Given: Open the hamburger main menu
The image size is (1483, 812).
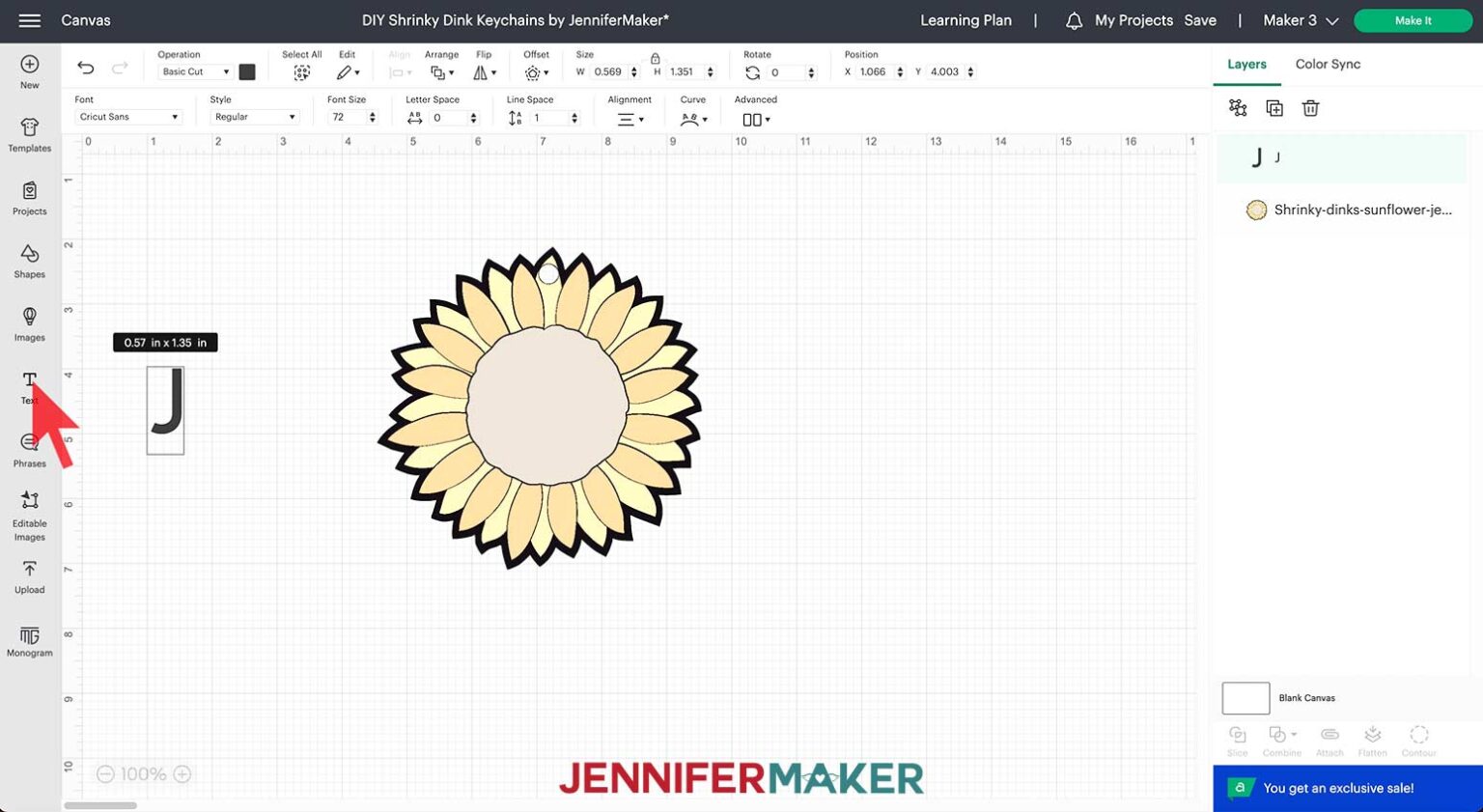Looking at the screenshot, I should point(30,20).
